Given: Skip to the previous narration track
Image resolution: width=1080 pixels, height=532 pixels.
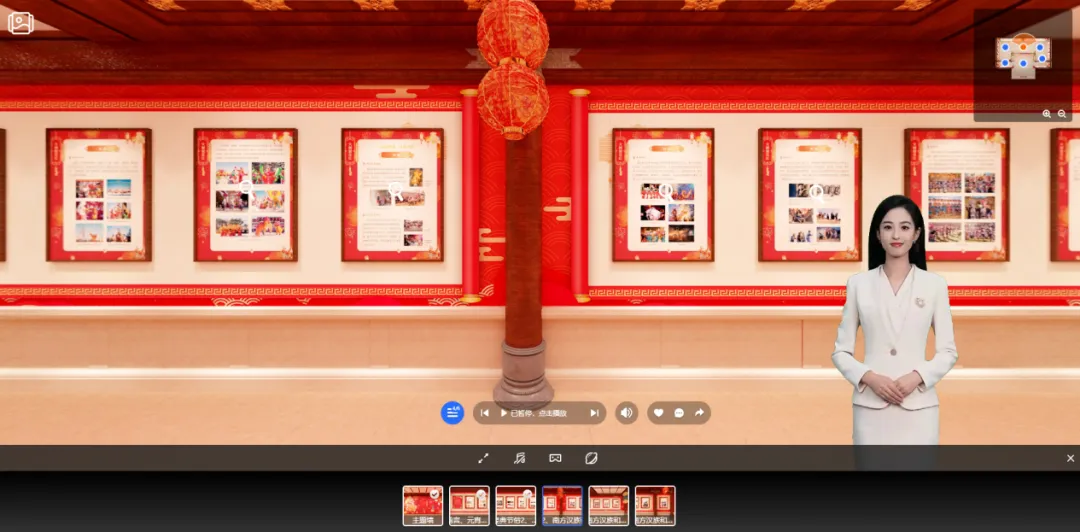Looking at the screenshot, I should click(x=484, y=413).
